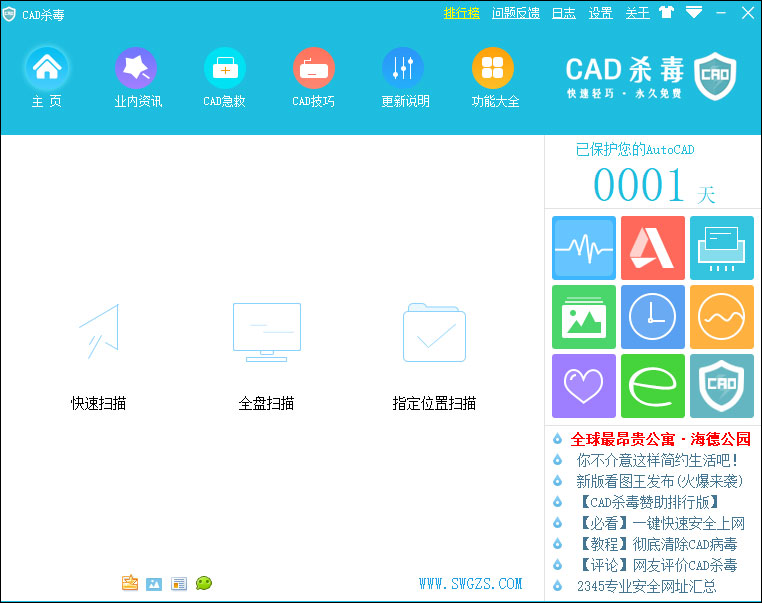Start 指定位置扫描 custom location scan
Viewport: 762px width, 603px height.
(x=434, y=357)
